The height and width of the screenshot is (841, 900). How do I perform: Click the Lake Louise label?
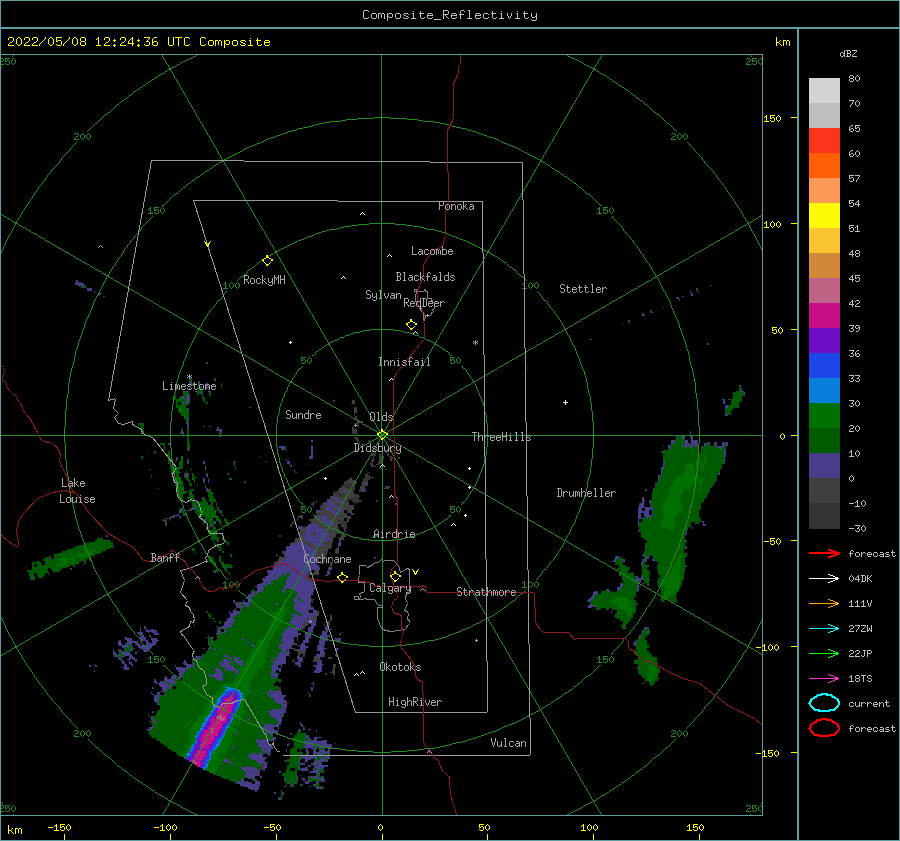(77, 491)
